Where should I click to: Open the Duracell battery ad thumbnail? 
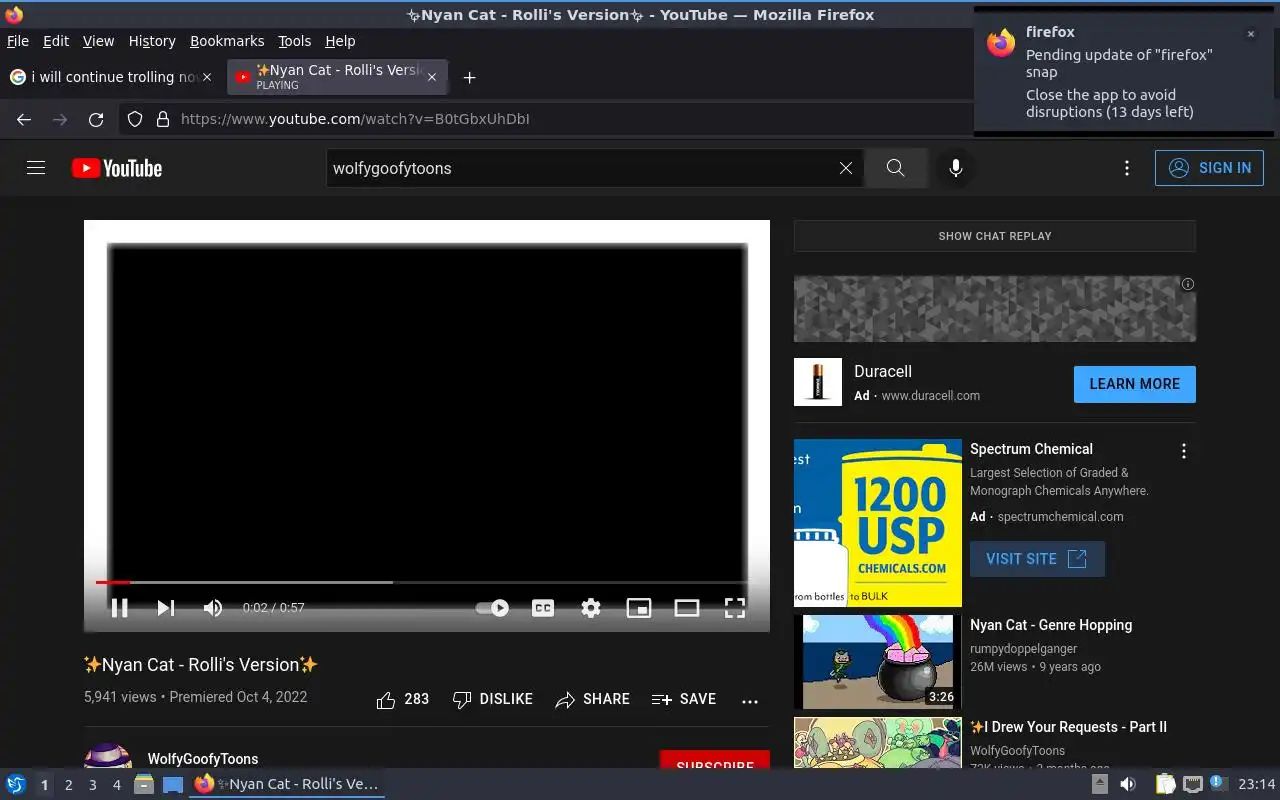click(x=818, y=382)
